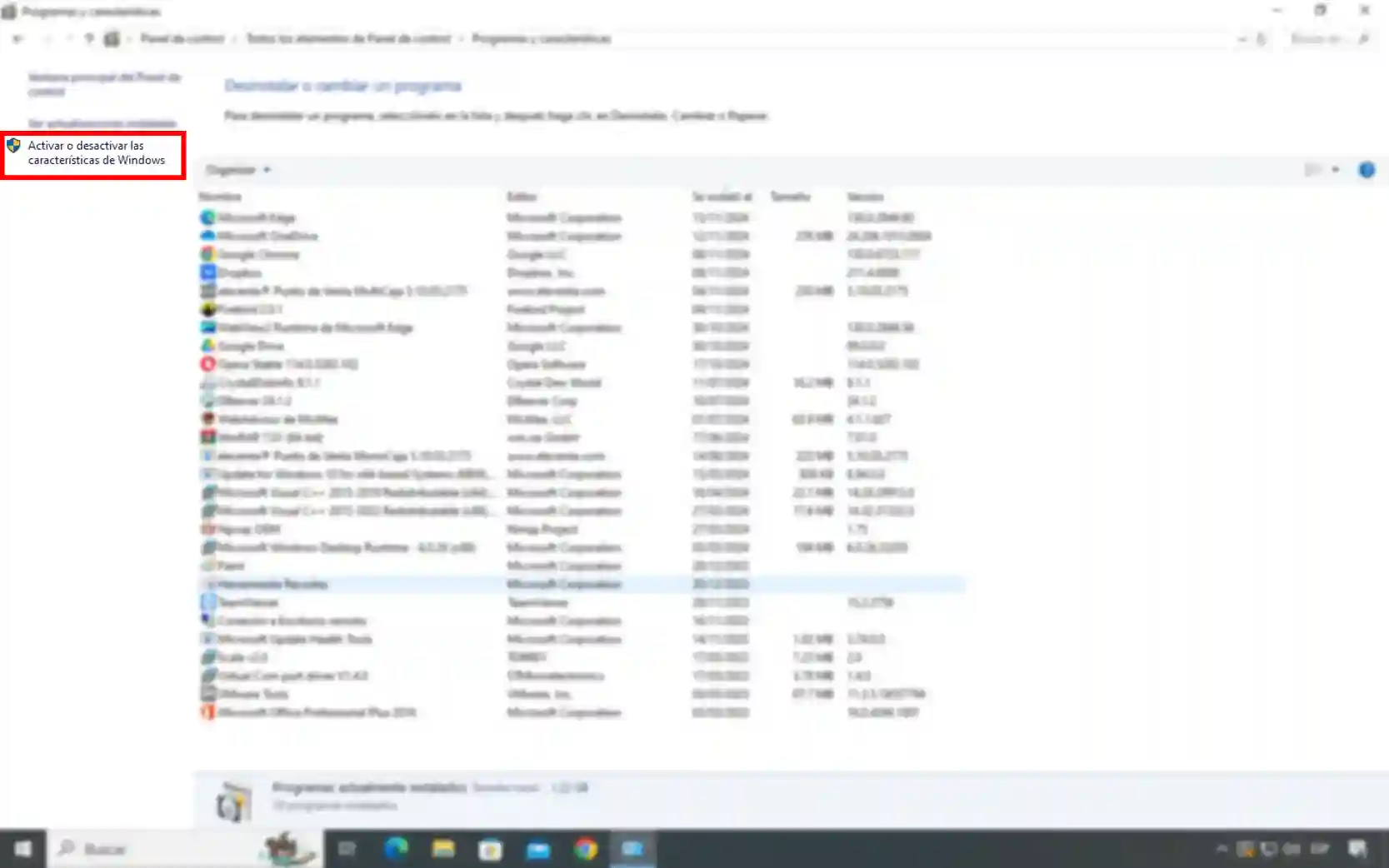Open Google Chrome from taskbar
The image size is (1389, 868).
586,849
